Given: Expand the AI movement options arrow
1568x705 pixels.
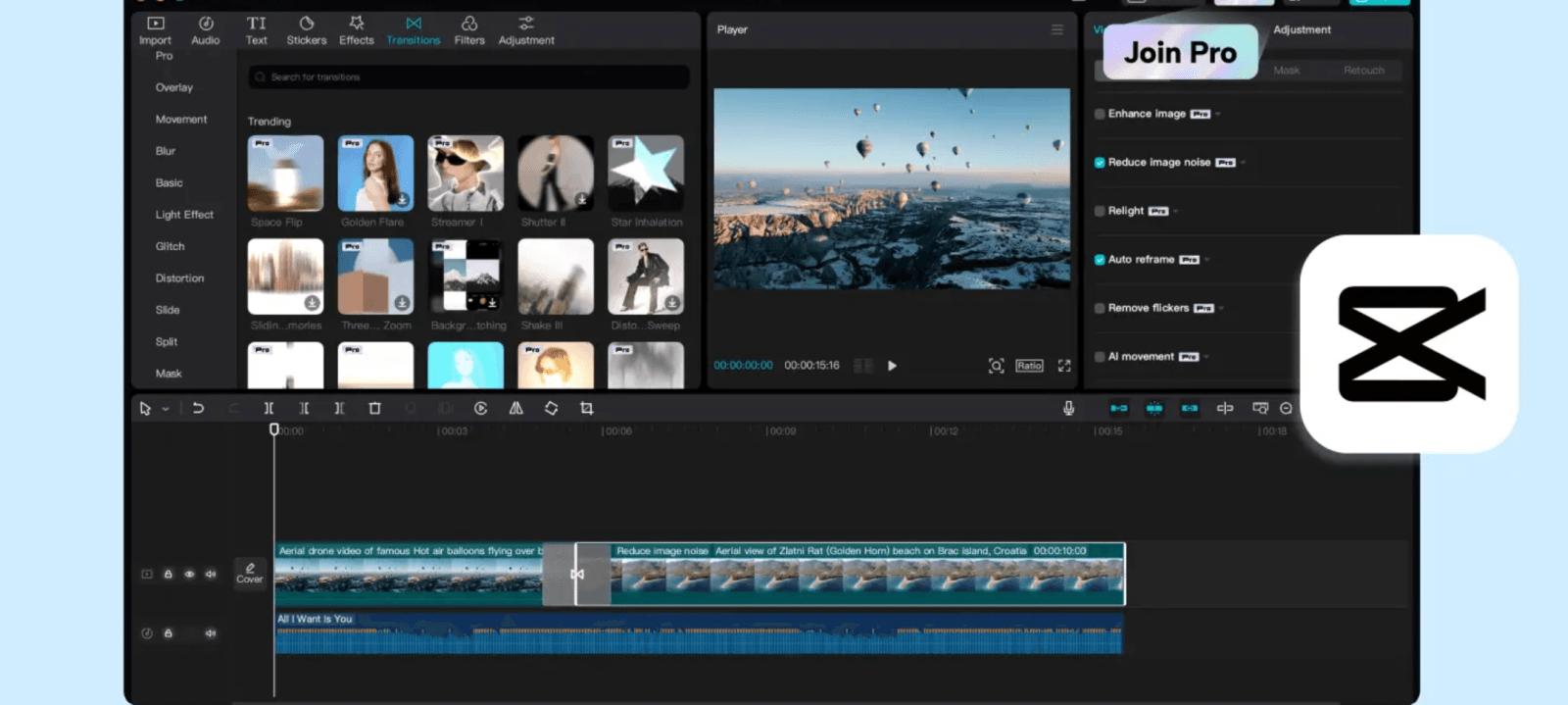Looking at the screenshot, I should 1207,357.
